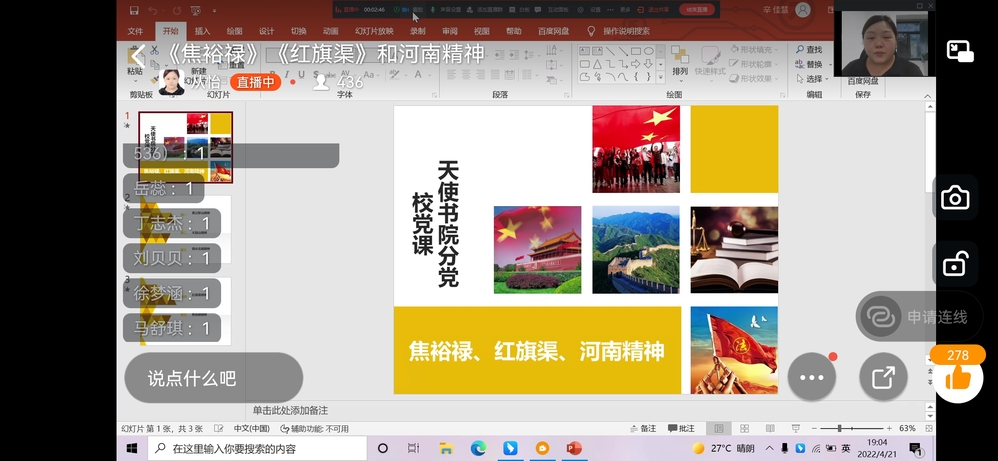
Task: Tap the back arrow beside the stream title
Action: click(139, 54)
